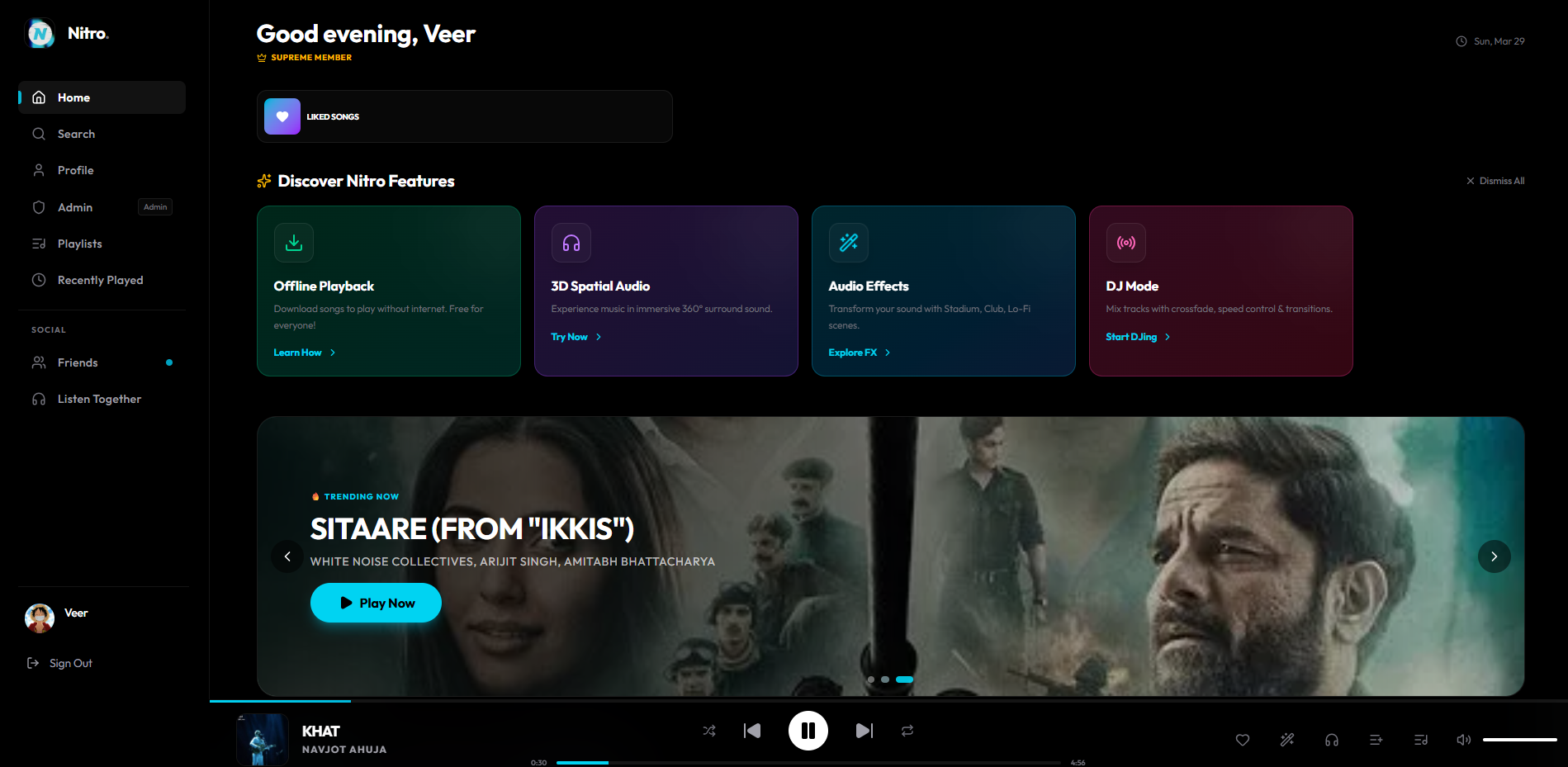
Task: Toggle shuffle in the player bar
Action: tap(709, 731)
